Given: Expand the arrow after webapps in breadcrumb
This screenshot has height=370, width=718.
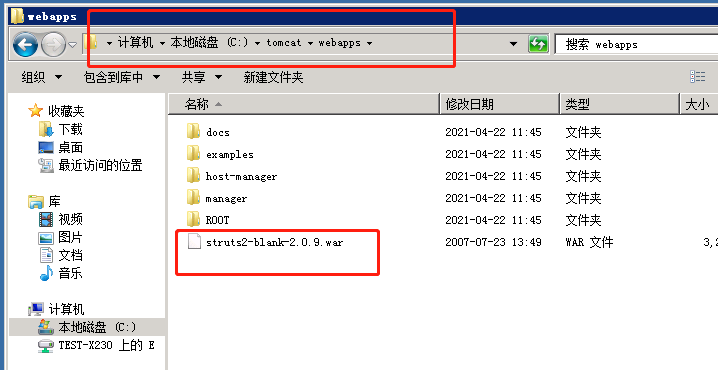Looking at the screenshot, I should (x=369, y=43).
